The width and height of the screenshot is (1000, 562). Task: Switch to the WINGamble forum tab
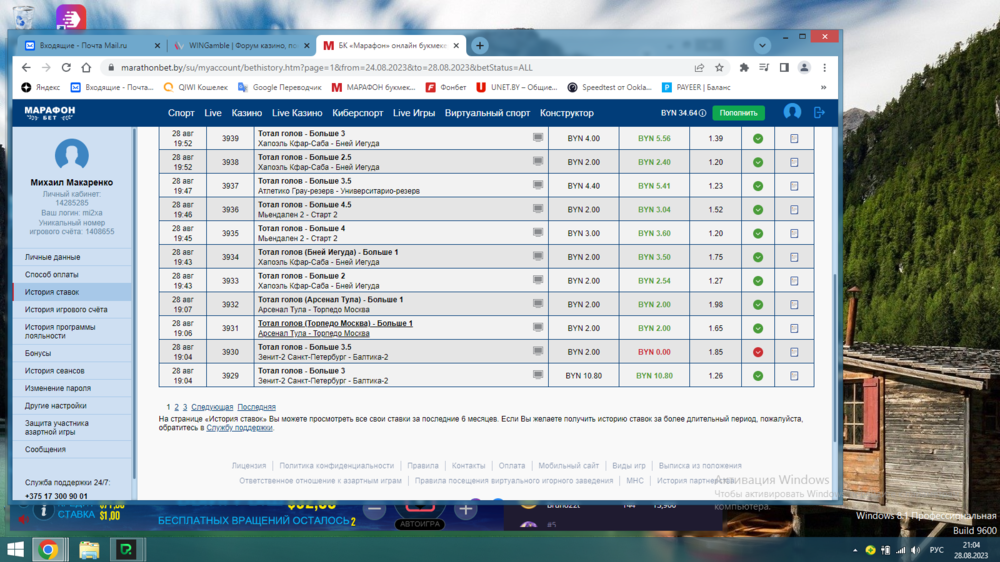coord(238,45)
